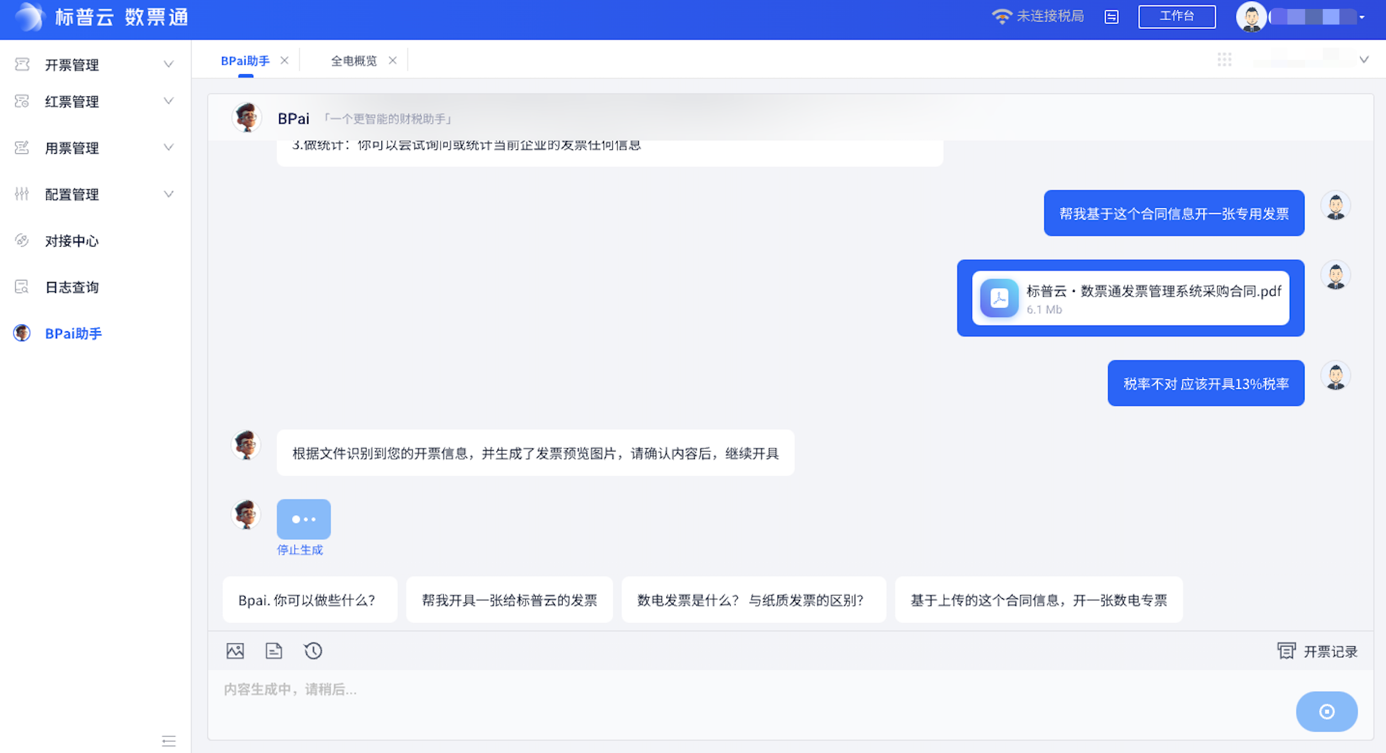
Task: Click user avatar beside 税率不对 message
Action: pyautogui.click(x=1335, y=376)
